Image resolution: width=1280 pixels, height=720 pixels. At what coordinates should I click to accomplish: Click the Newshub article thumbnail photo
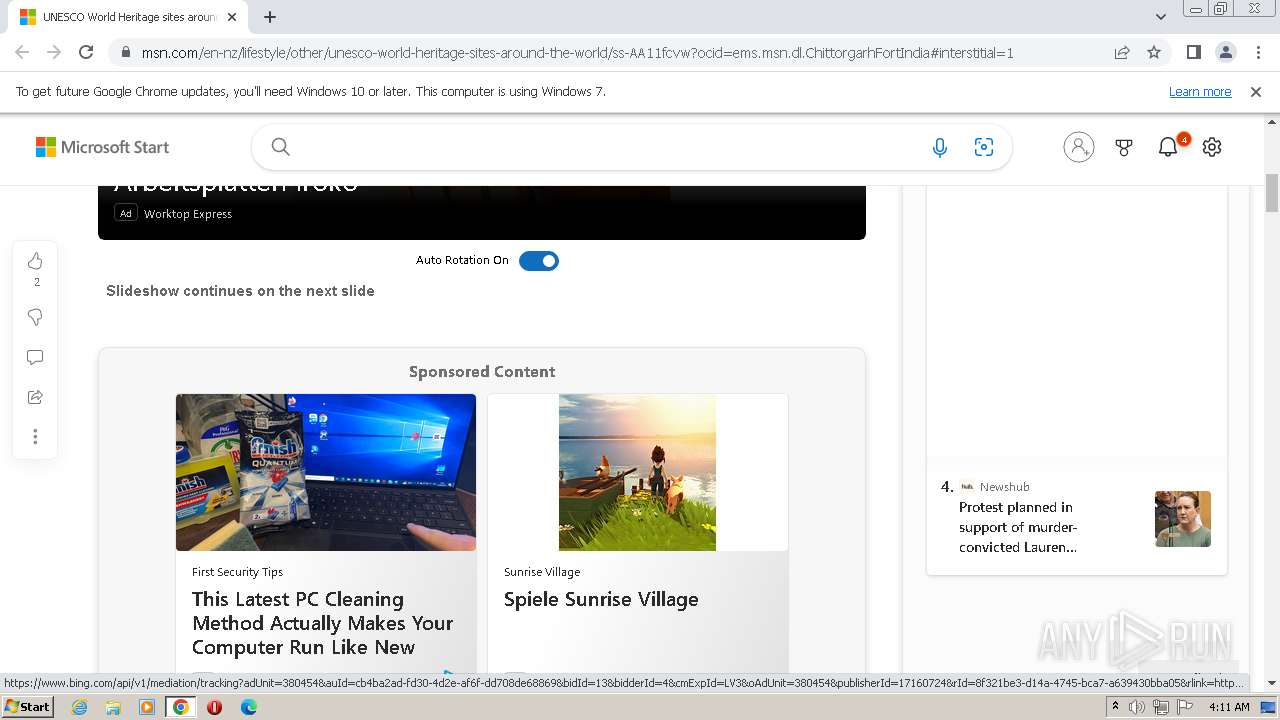click(1183, 518)
